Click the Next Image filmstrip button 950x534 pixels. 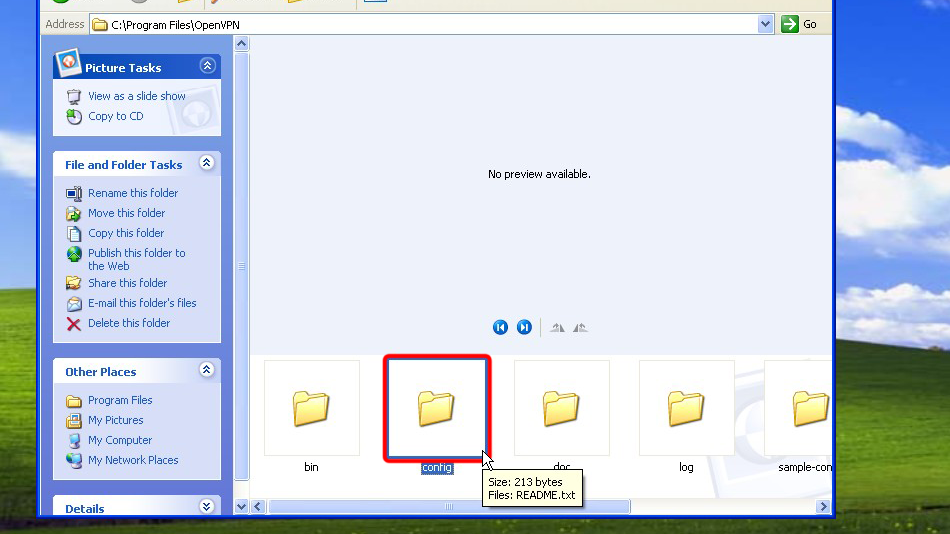524,327
